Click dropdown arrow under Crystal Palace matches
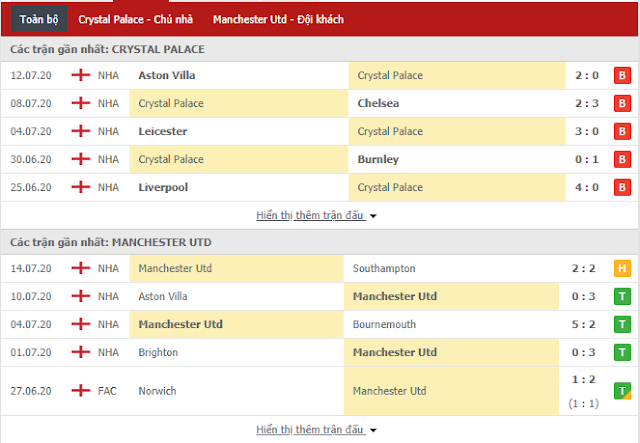 point(373,216)
